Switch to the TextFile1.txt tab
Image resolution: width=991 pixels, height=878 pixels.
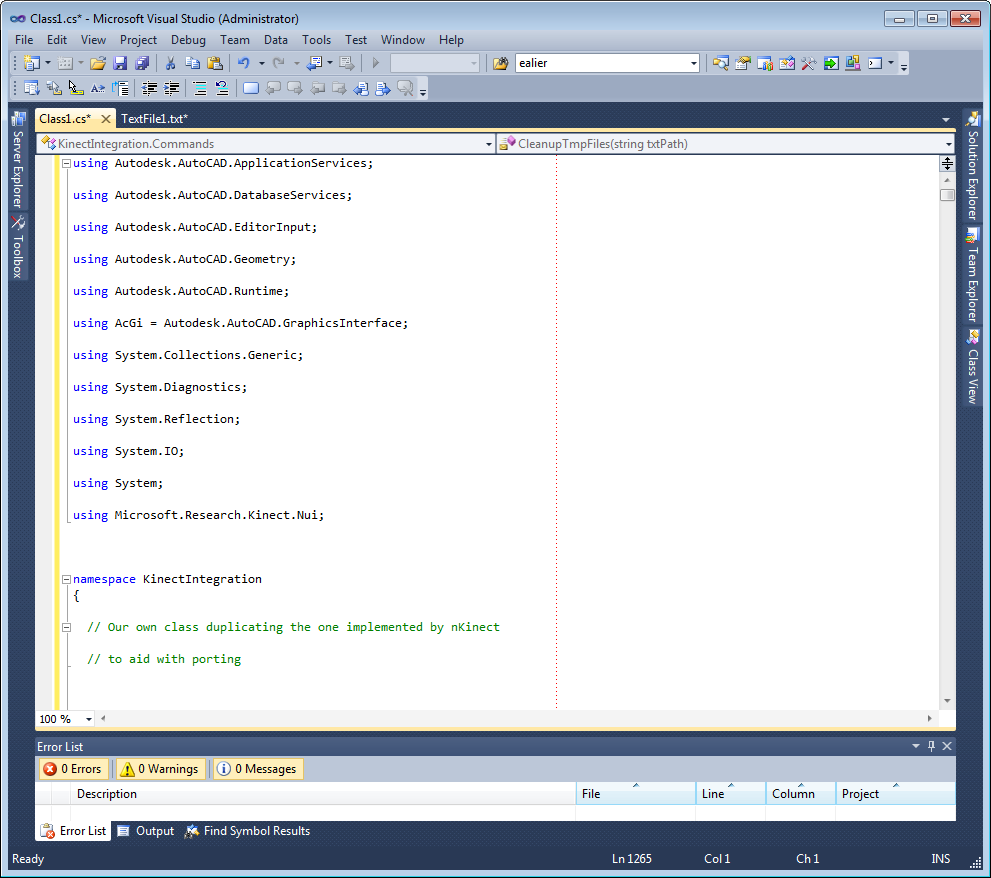click(154, 119)
